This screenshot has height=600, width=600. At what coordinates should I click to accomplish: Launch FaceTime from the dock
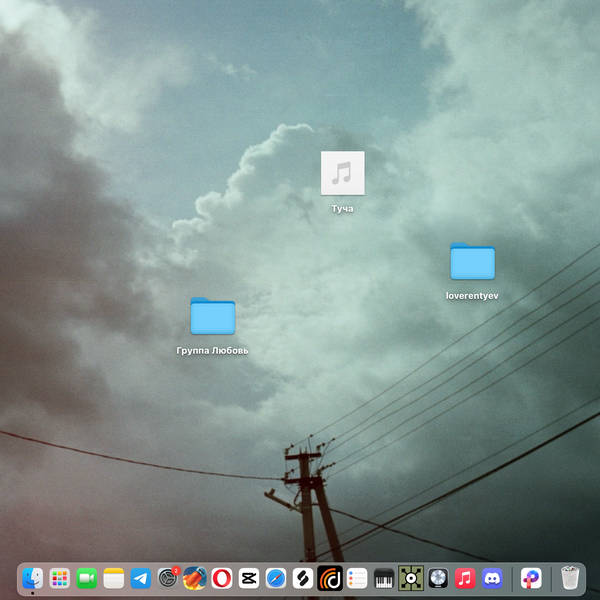coord(87,578)
